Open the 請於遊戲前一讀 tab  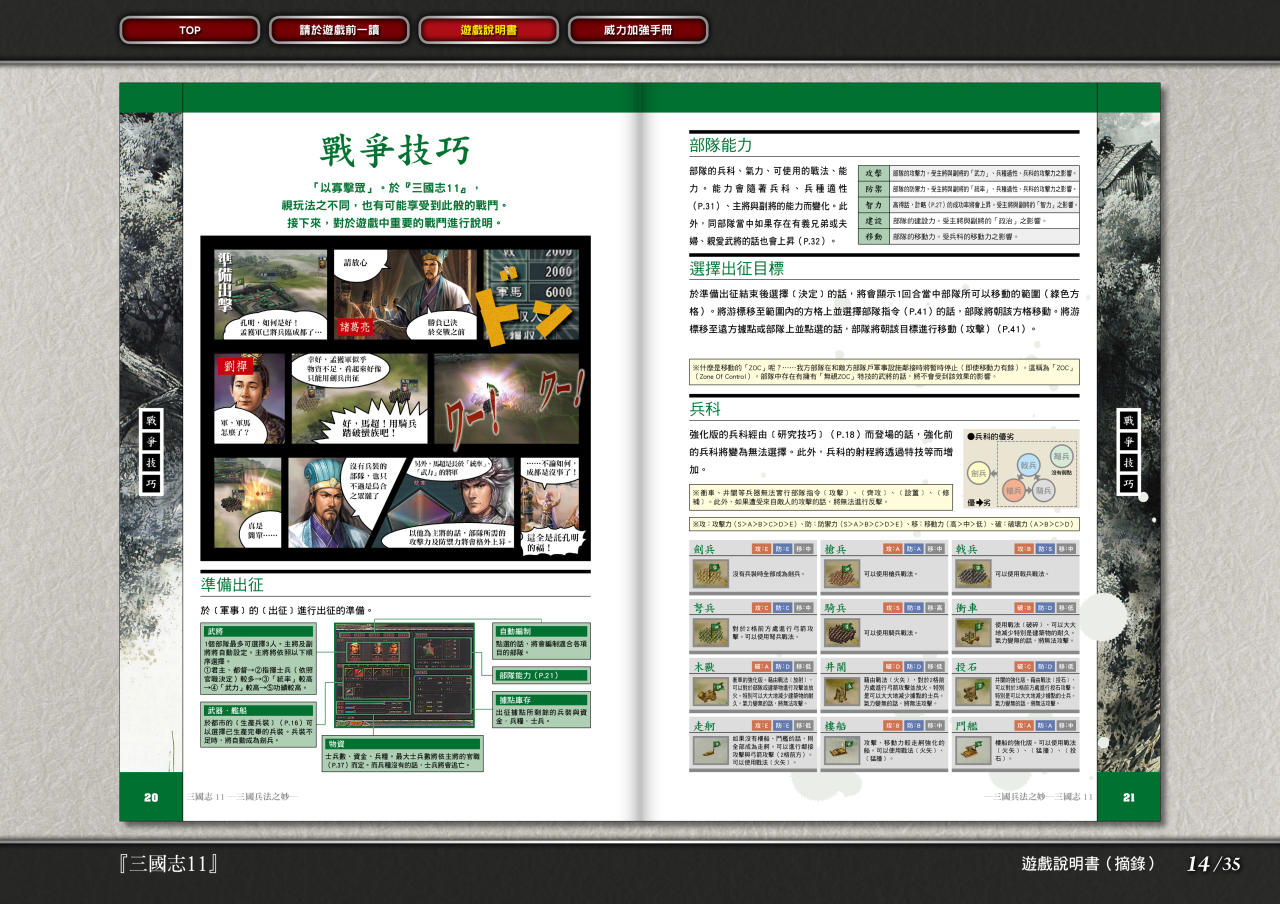(x=339, y=30)
